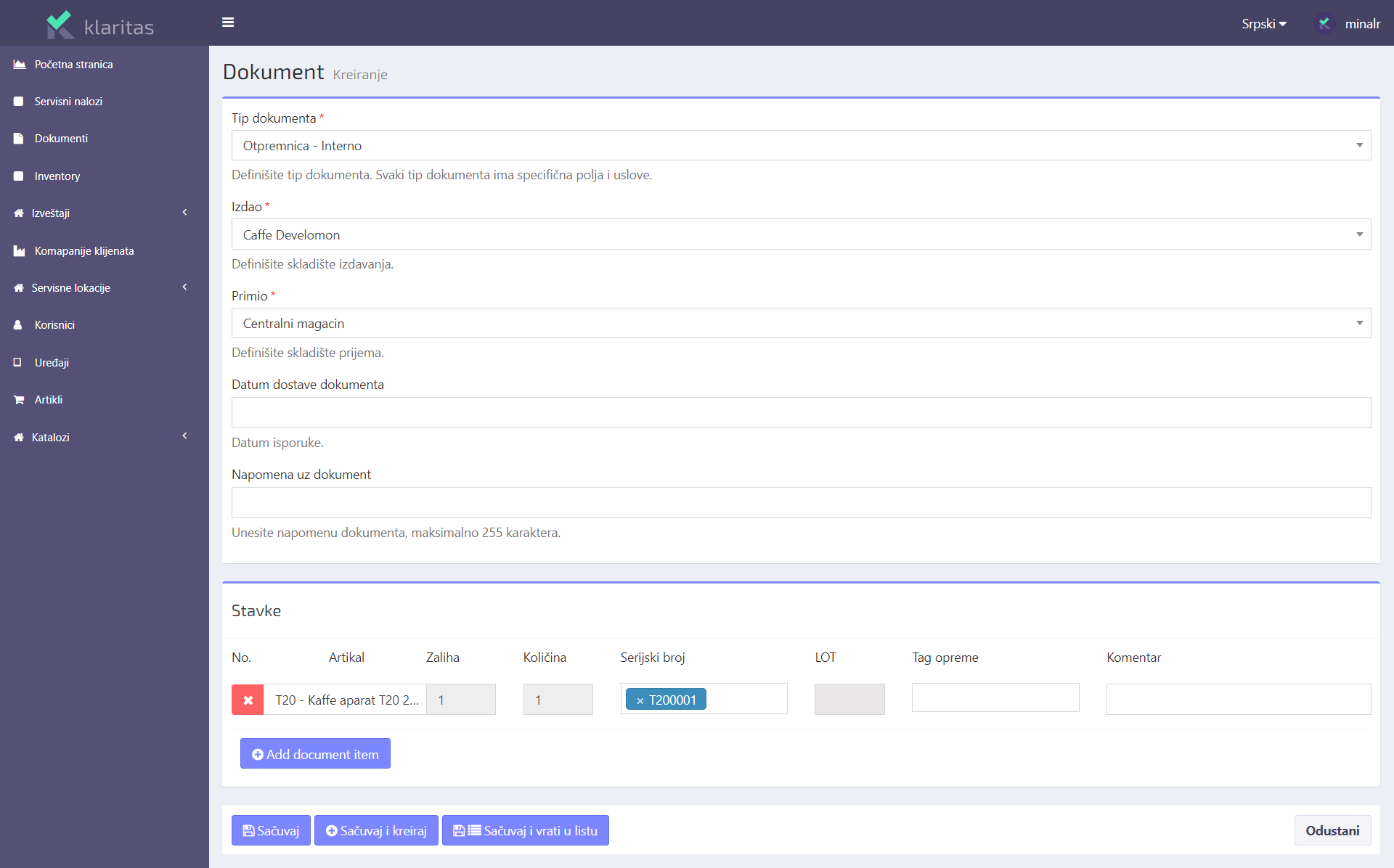Open the Tip dokumenta dropdown
This screenshot has width=1394, height=868.
pos(801,145)
